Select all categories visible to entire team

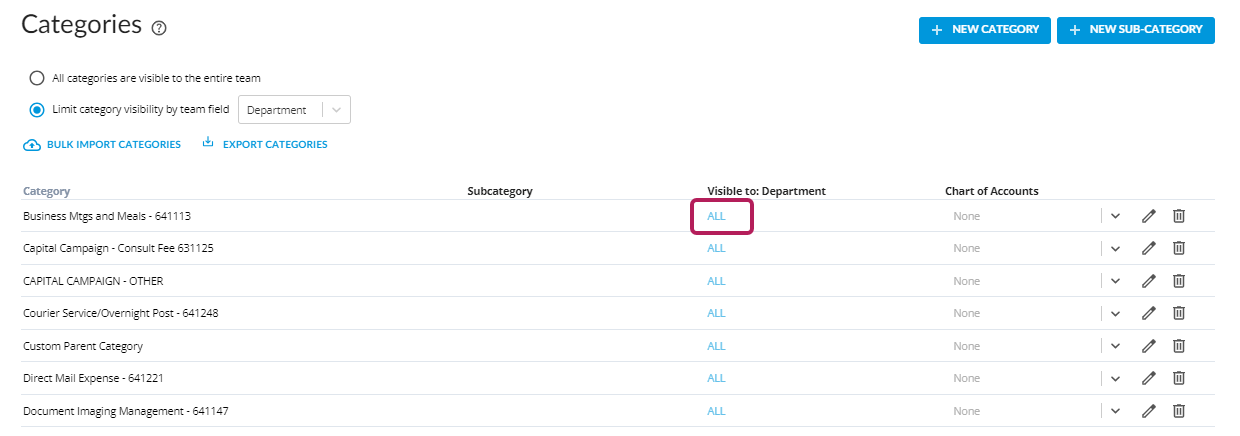point(37,78)
